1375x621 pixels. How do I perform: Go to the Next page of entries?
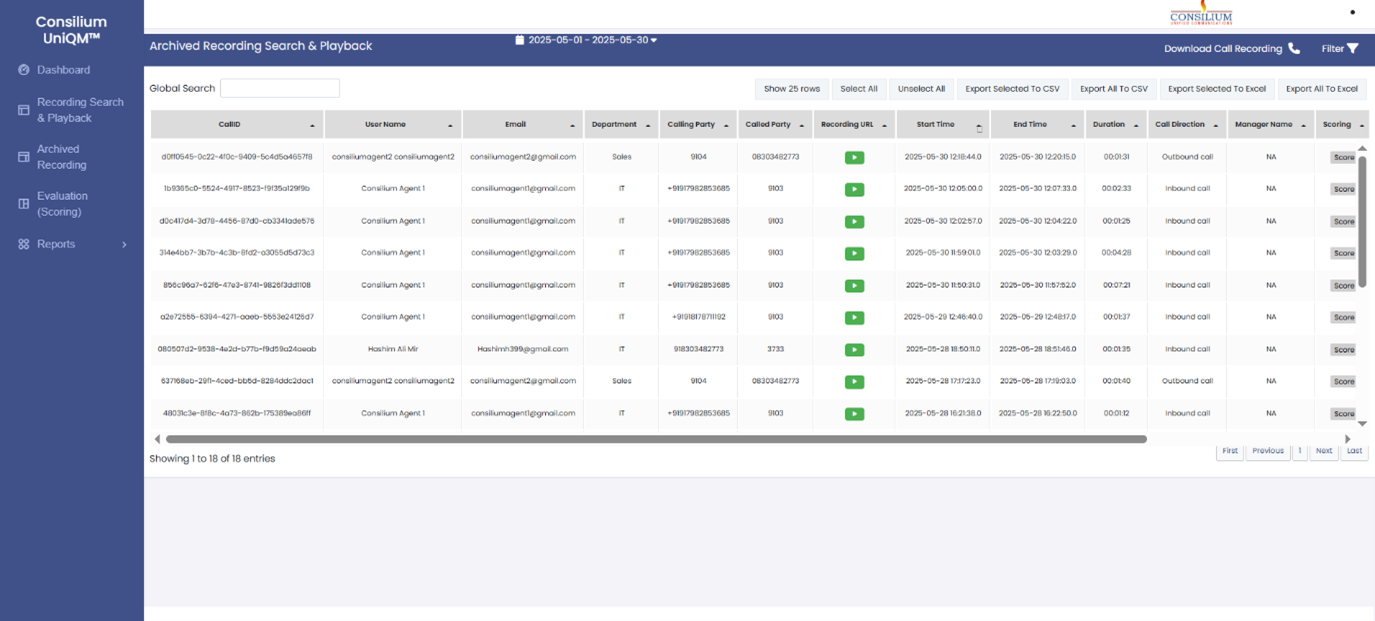(x=1323, y=451)
